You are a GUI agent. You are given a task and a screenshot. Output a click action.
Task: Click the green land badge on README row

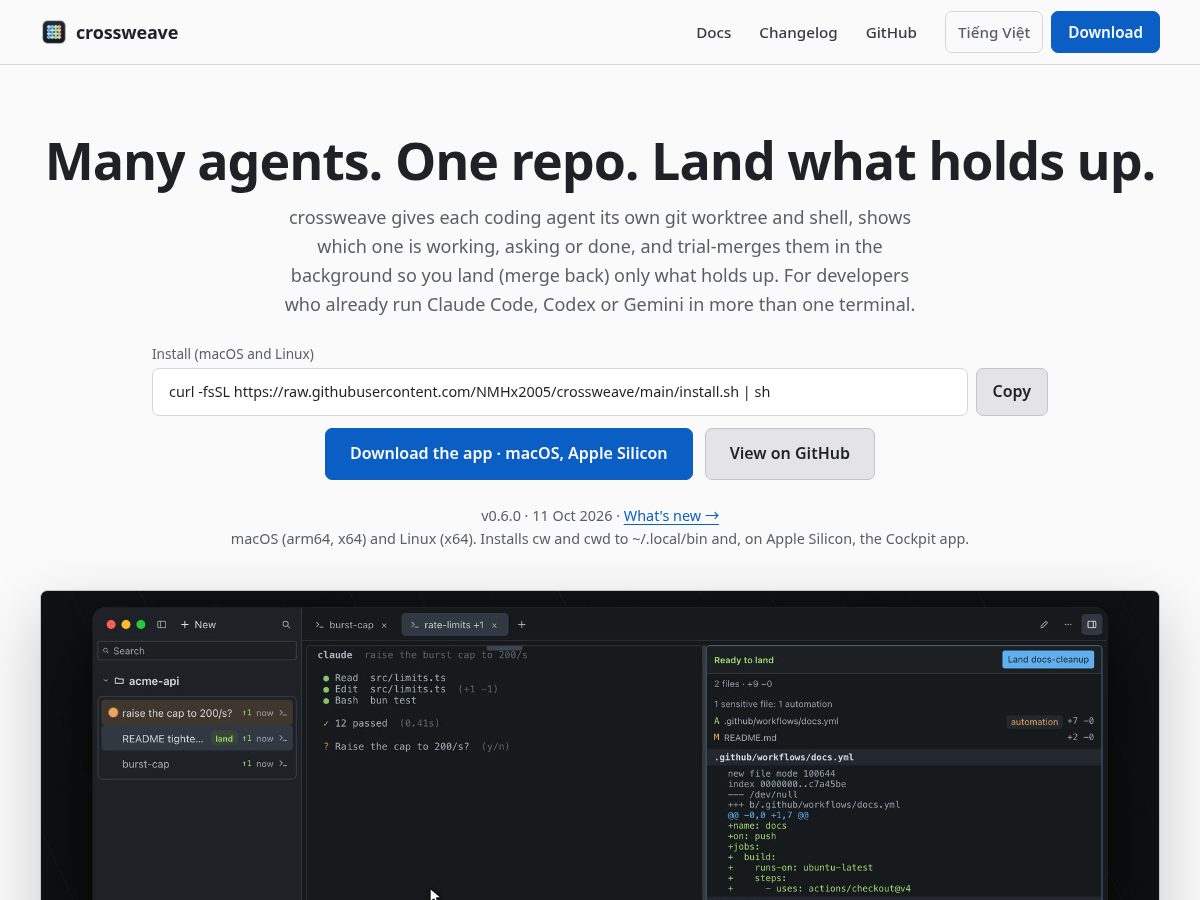pyautogui.click(x=224, y=739)
